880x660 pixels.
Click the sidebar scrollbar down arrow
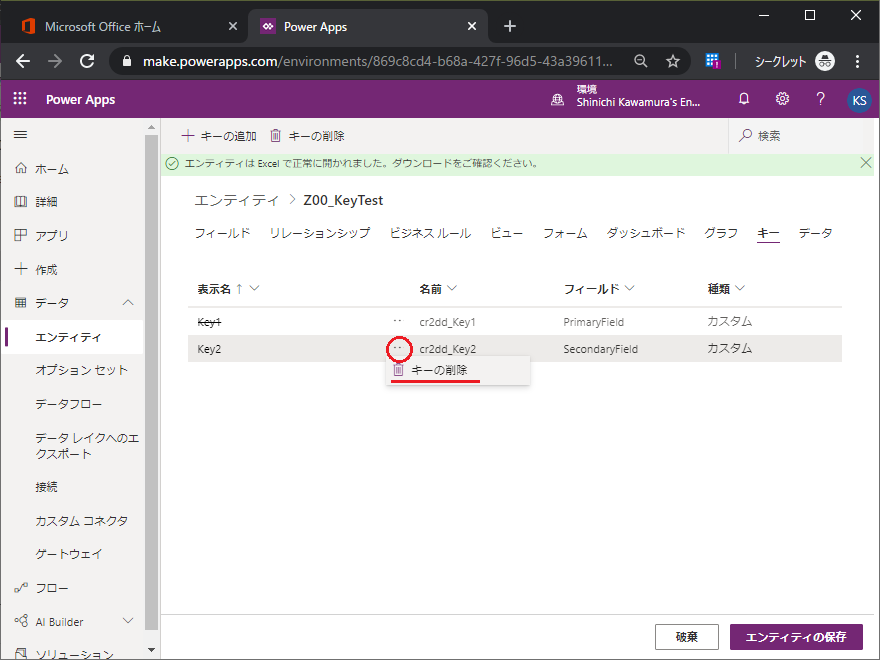(151, 650)
